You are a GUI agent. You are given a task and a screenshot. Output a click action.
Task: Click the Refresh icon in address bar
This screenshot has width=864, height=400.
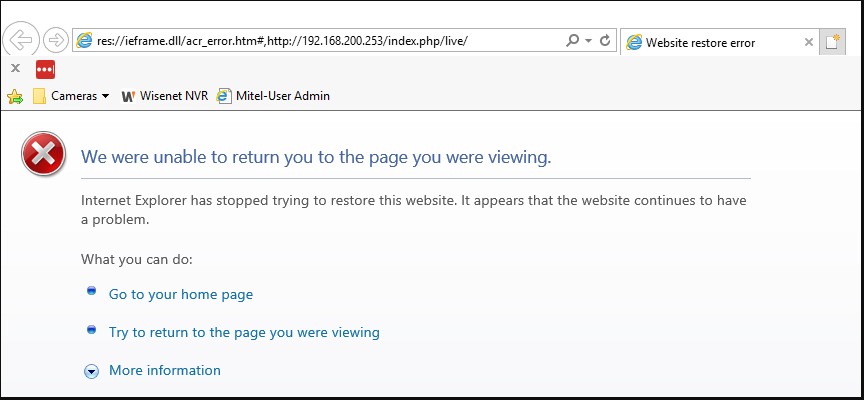(605, 40)
